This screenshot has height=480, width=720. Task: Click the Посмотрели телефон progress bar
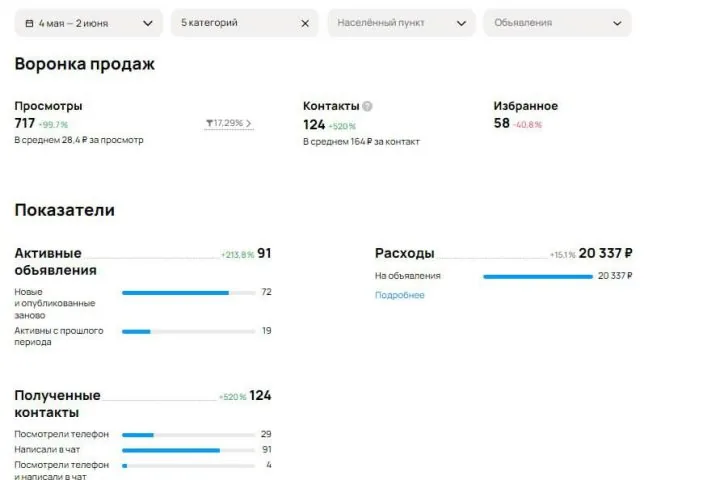(189, 435)
